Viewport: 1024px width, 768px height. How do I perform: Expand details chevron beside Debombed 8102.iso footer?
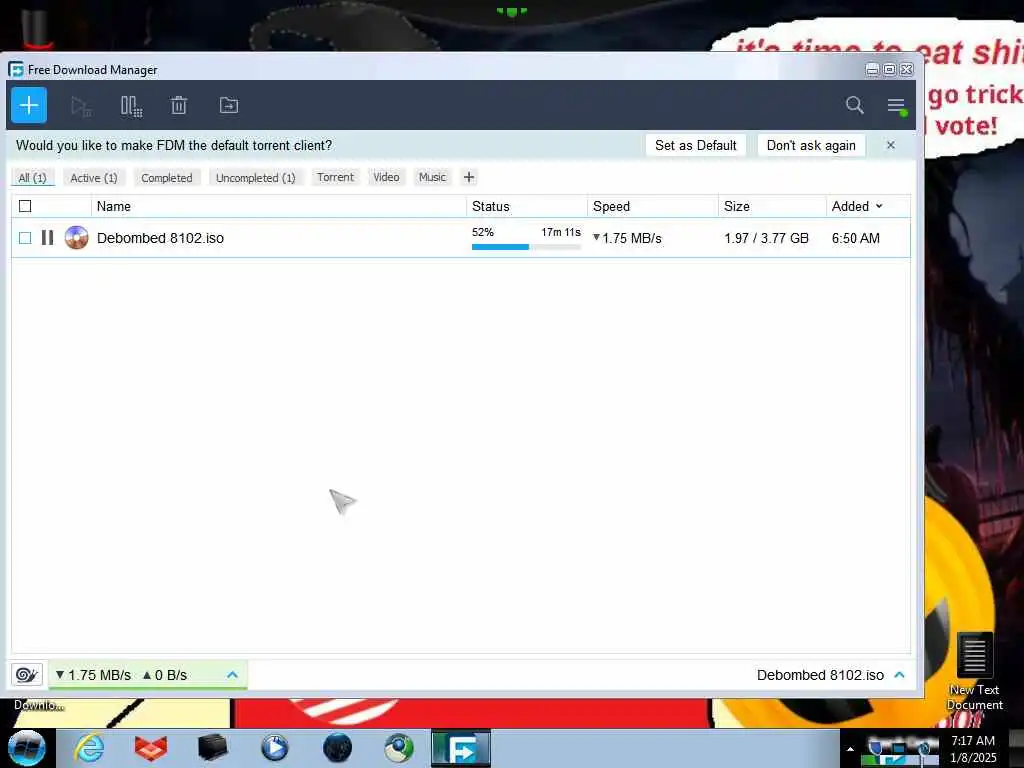(x=899, y=675)
